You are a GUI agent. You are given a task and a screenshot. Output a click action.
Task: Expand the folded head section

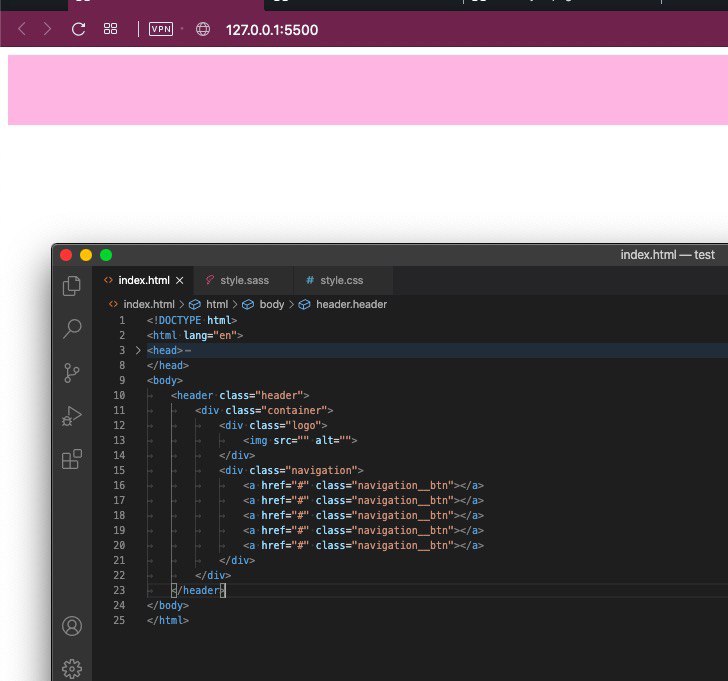click(x=138, y=350)
